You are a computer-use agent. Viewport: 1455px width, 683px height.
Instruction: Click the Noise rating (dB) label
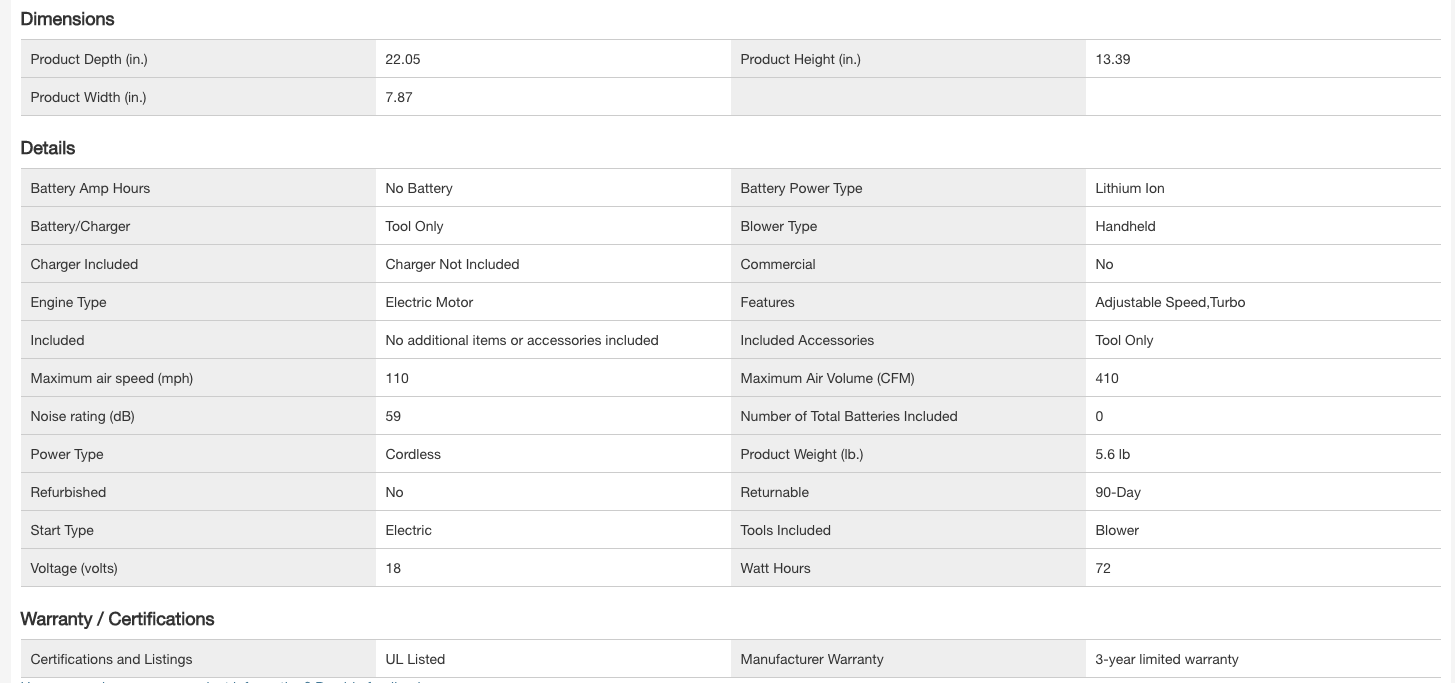(x=82, y=416)
